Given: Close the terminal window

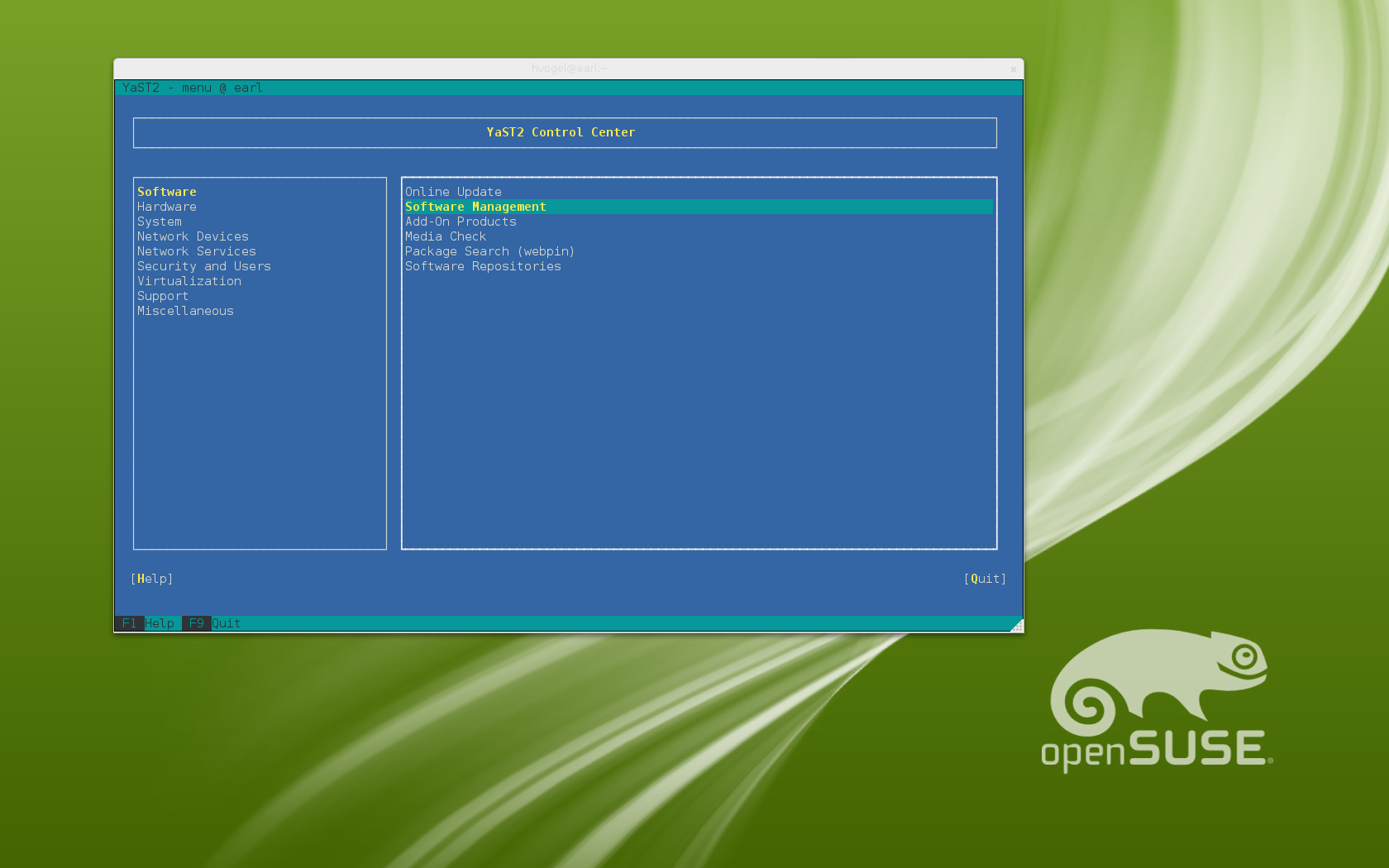Looking at the screenshot, I should coord(1013,69).
